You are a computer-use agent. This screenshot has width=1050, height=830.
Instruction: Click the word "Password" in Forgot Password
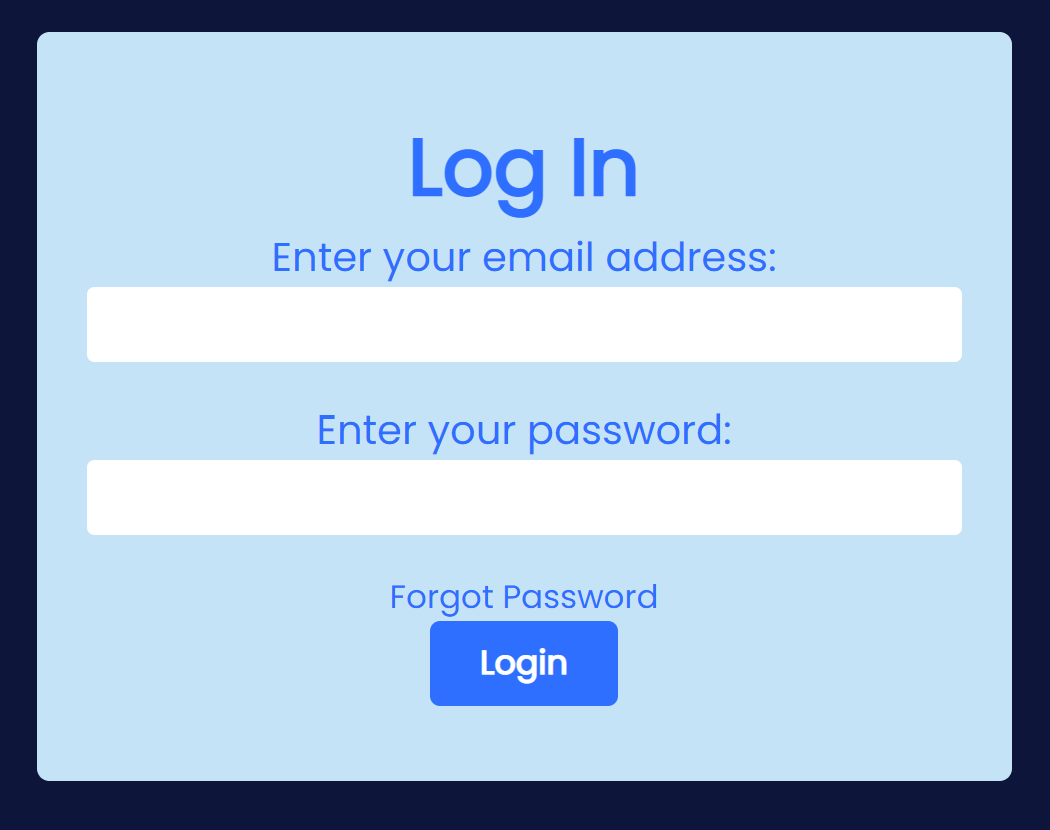click(x=580, y=596)
